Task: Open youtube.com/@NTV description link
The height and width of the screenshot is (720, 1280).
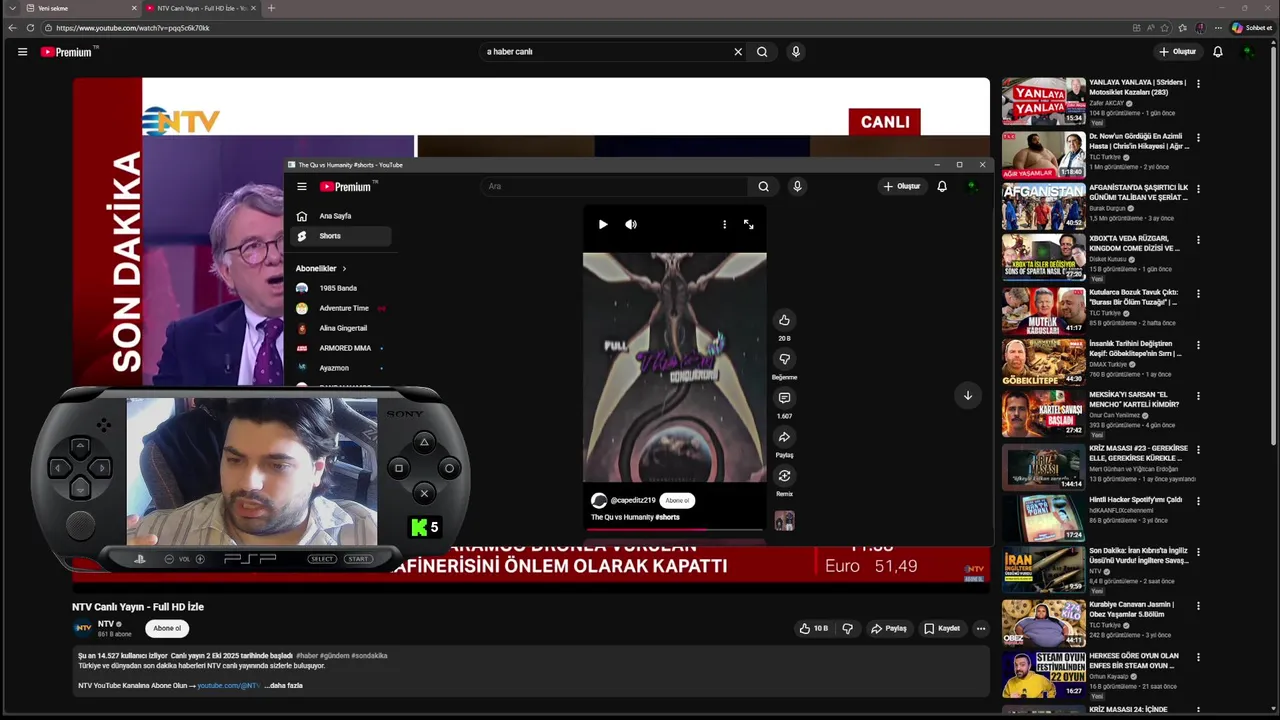Action: (x=228, y=686)
